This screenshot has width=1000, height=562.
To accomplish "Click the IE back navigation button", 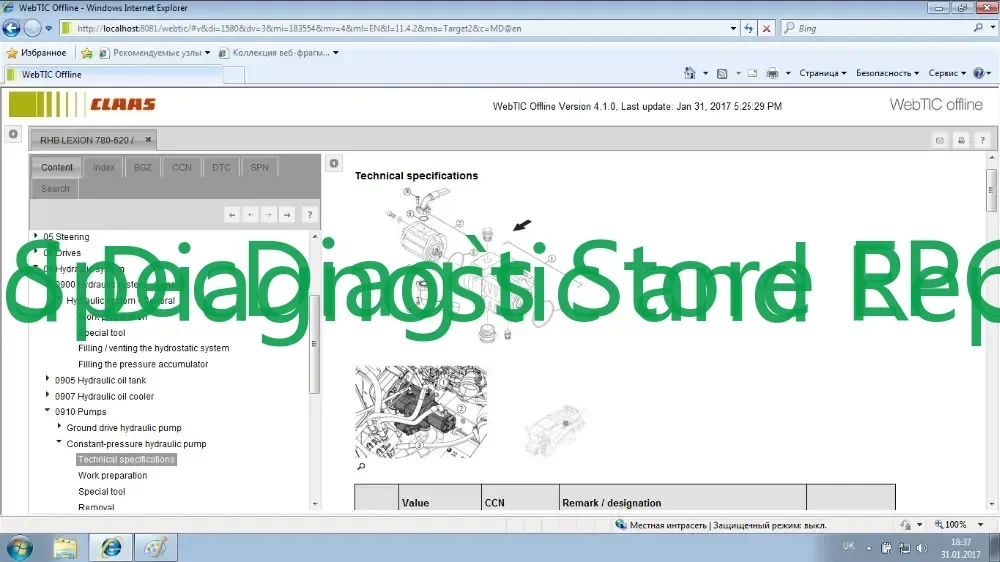I will point(11,28).
